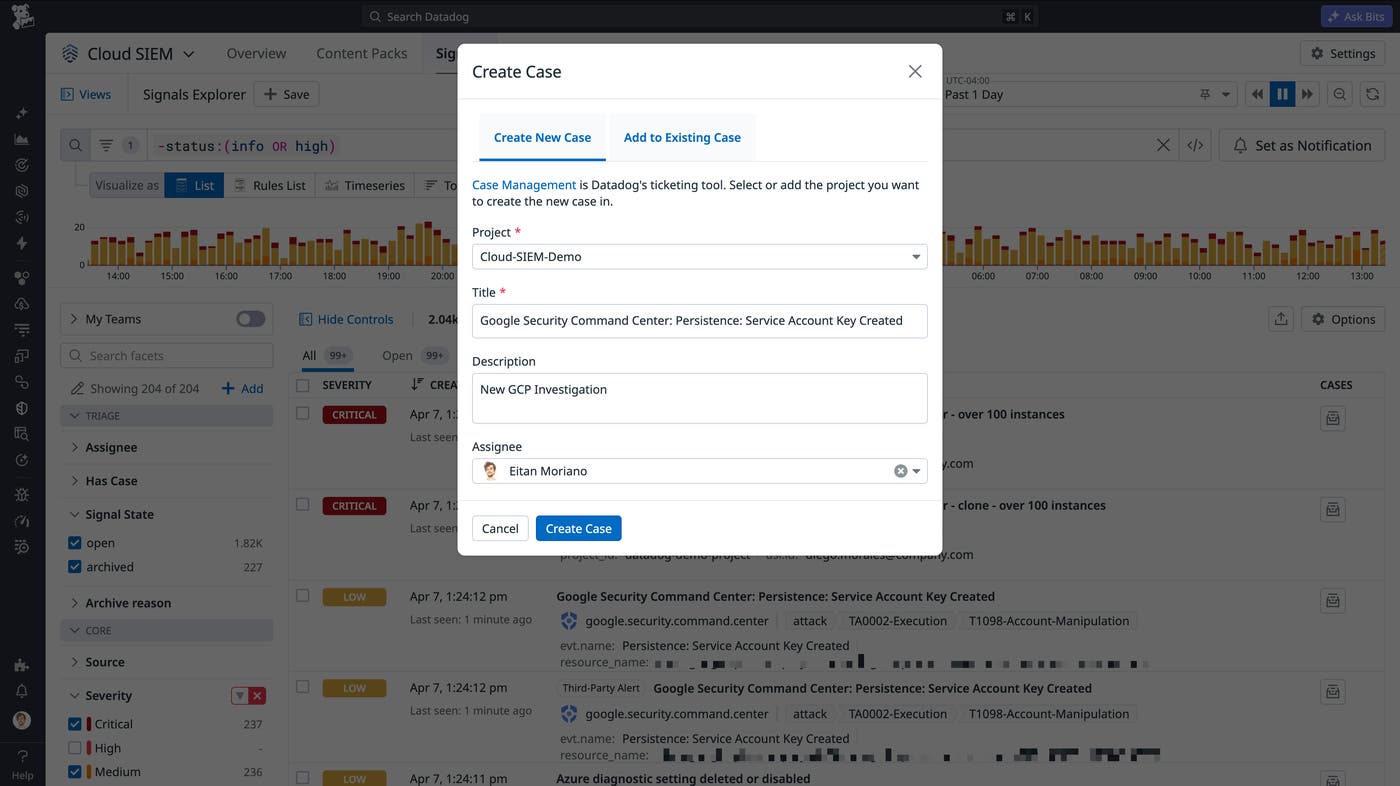This screenshot has height=786, width=1400.
Task: Check the High severity checkbox
Action: 74,748
